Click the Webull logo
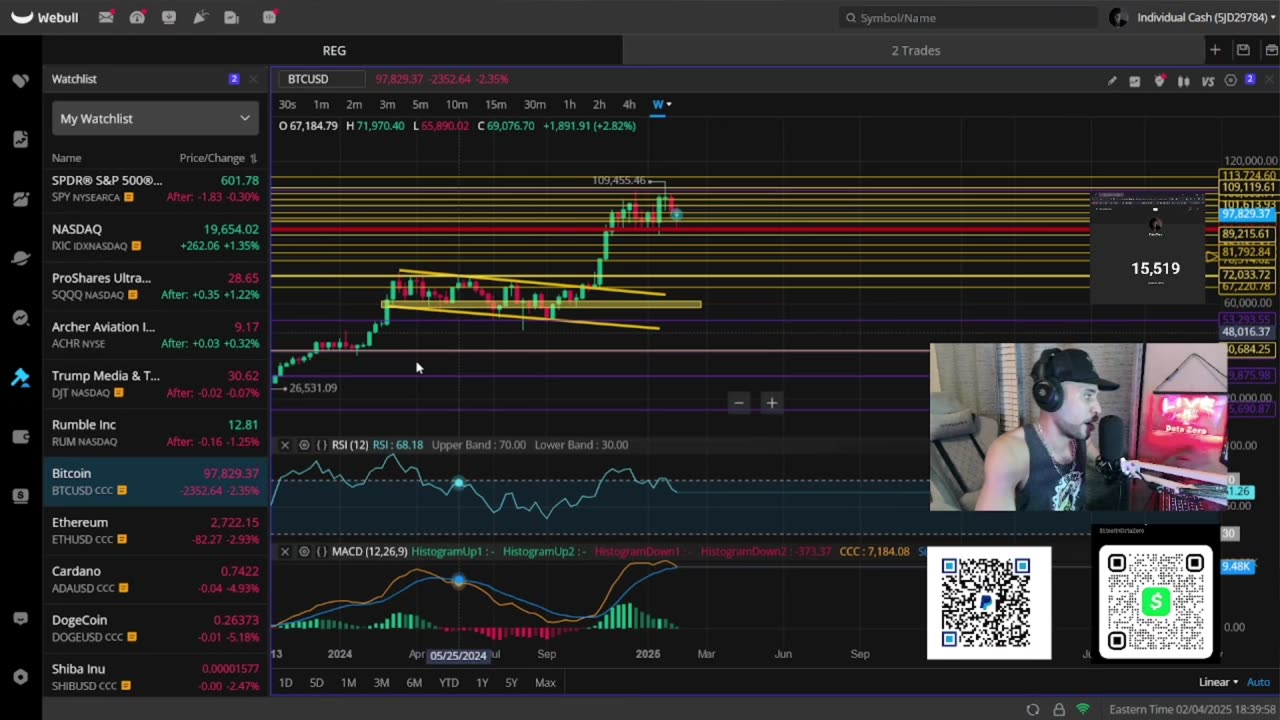 (x=45, y=17)
